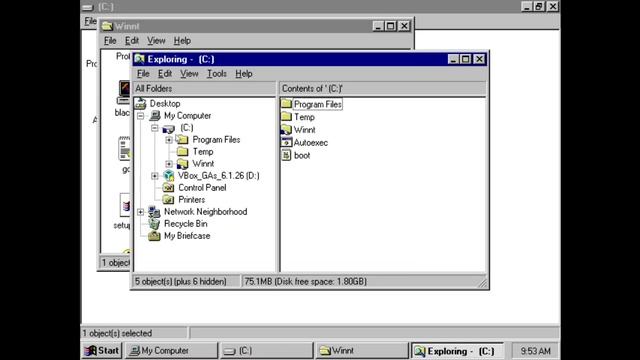Screen dimensions: 640x360
Task: Minimize the Exploring - (C:) window
Action: (x=453, y=59)
